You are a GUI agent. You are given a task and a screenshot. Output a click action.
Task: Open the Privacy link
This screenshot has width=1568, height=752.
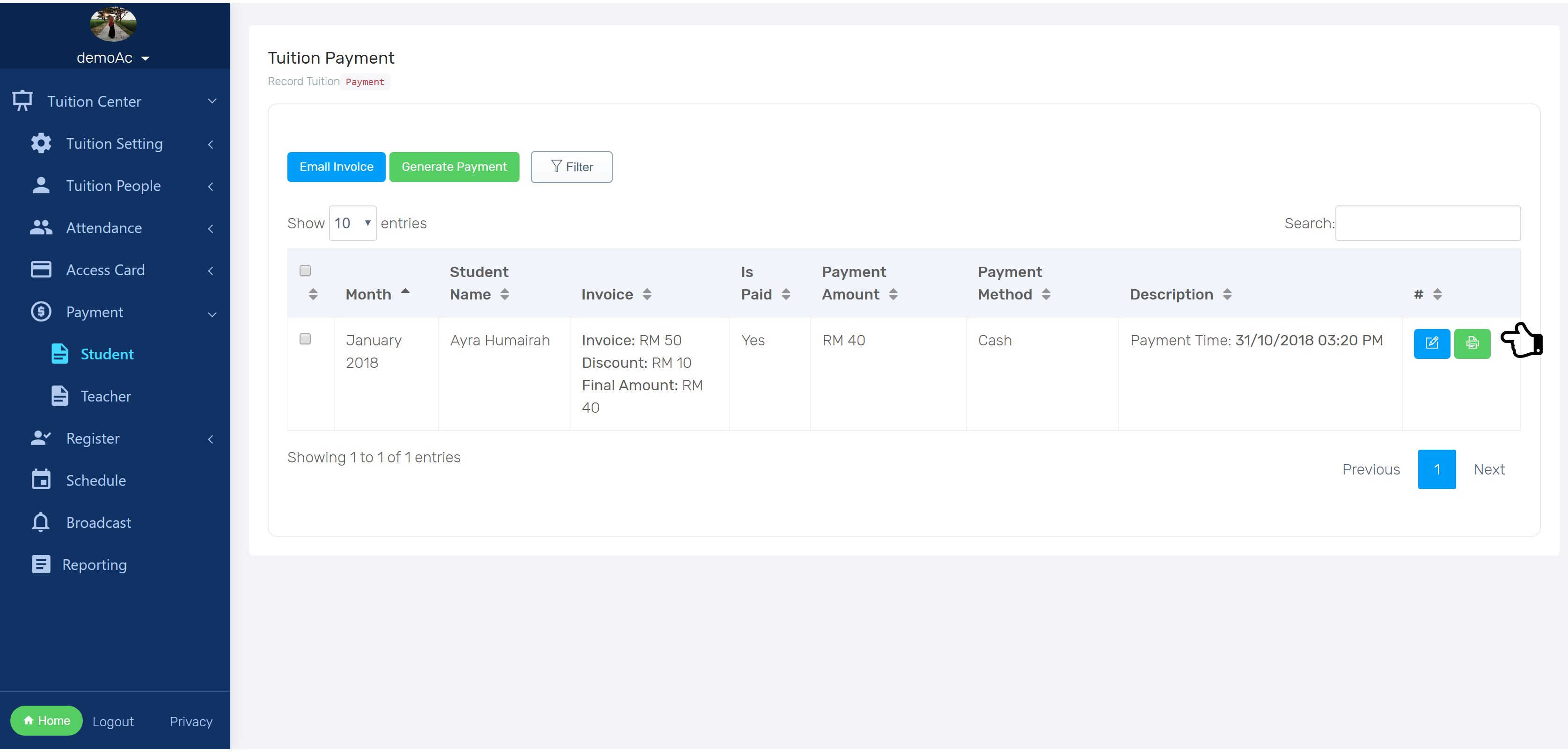(191, 722)
